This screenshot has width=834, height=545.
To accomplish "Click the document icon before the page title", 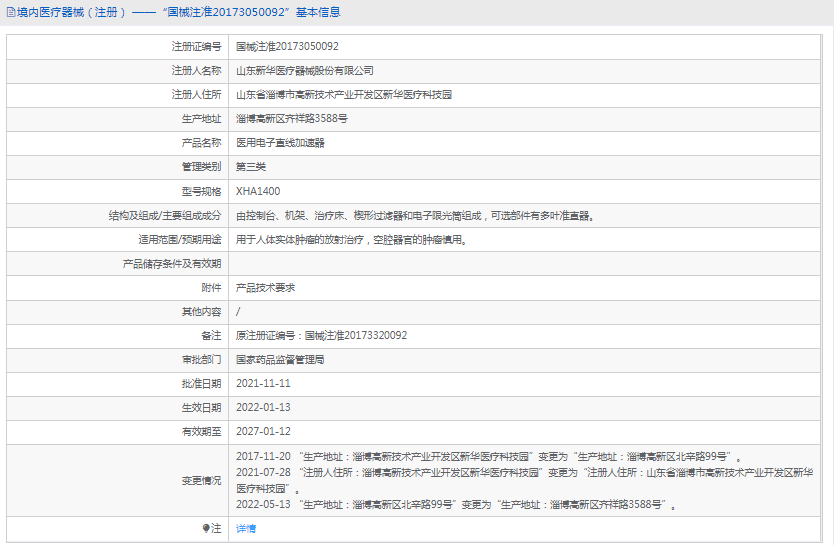I will (11, 12).
